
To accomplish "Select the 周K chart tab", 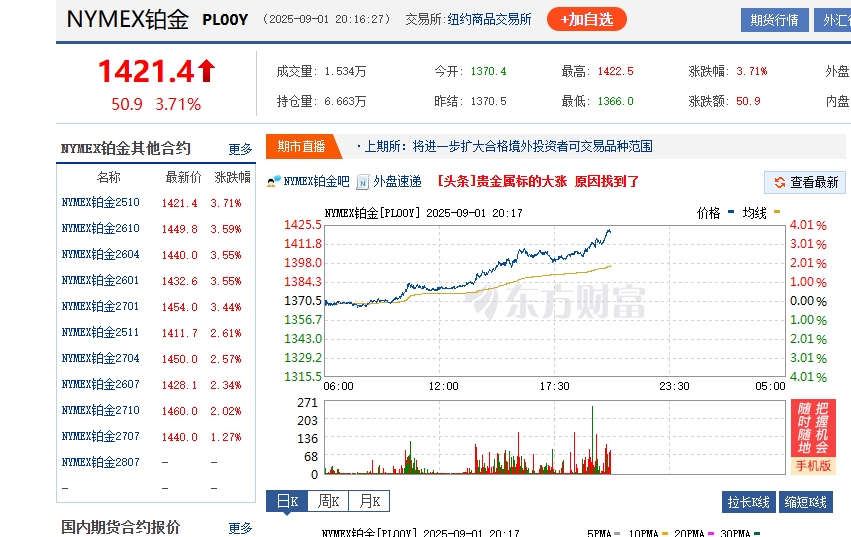I will pos(328,501).
